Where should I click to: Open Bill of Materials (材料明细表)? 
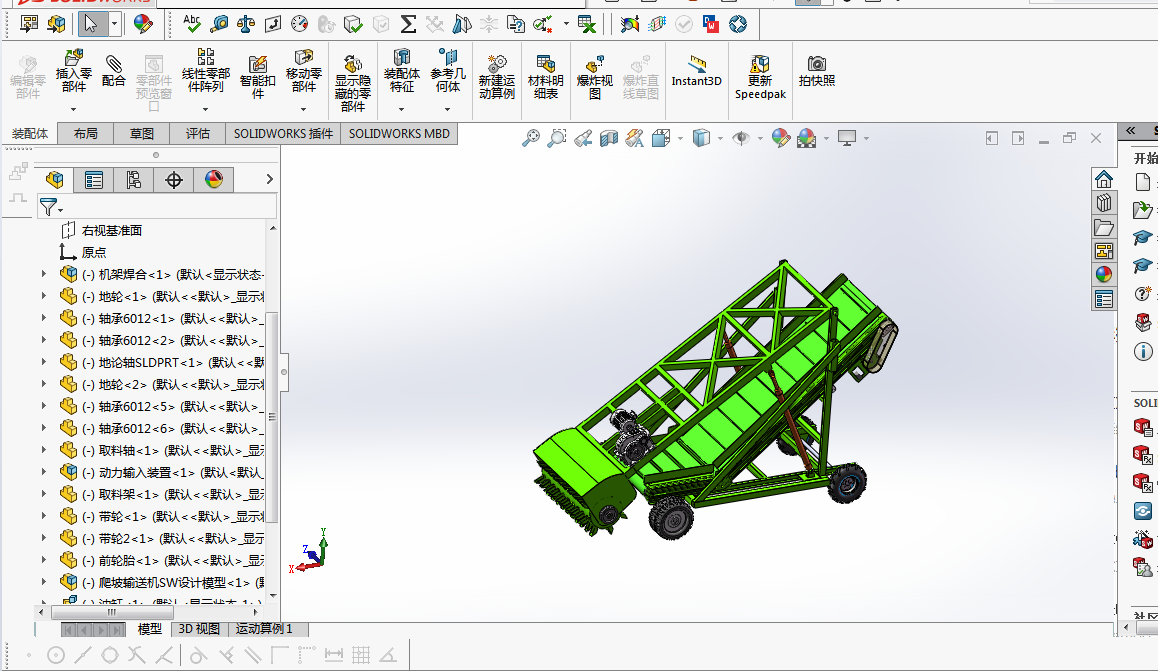[x=546, y=77]
